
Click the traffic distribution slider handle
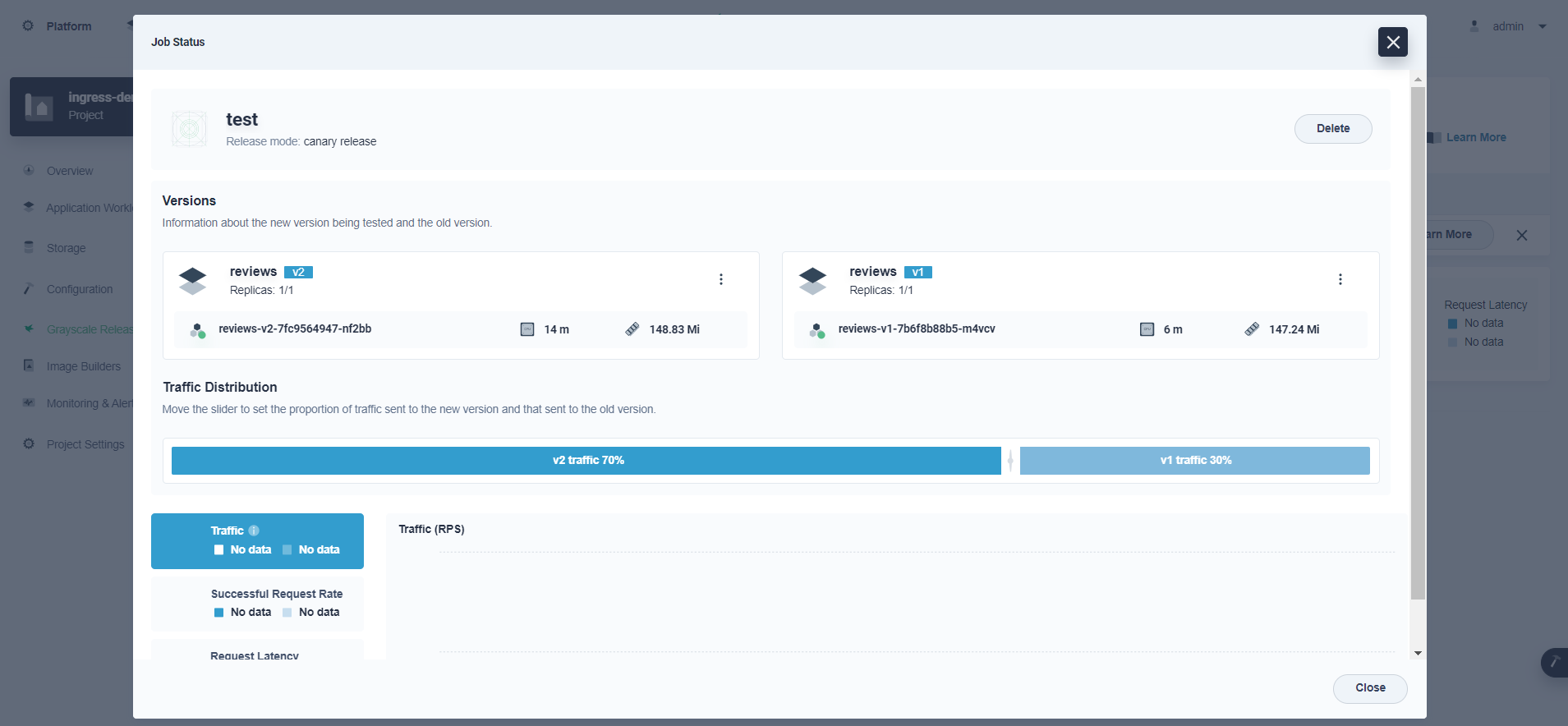[x=1010, y=461]
